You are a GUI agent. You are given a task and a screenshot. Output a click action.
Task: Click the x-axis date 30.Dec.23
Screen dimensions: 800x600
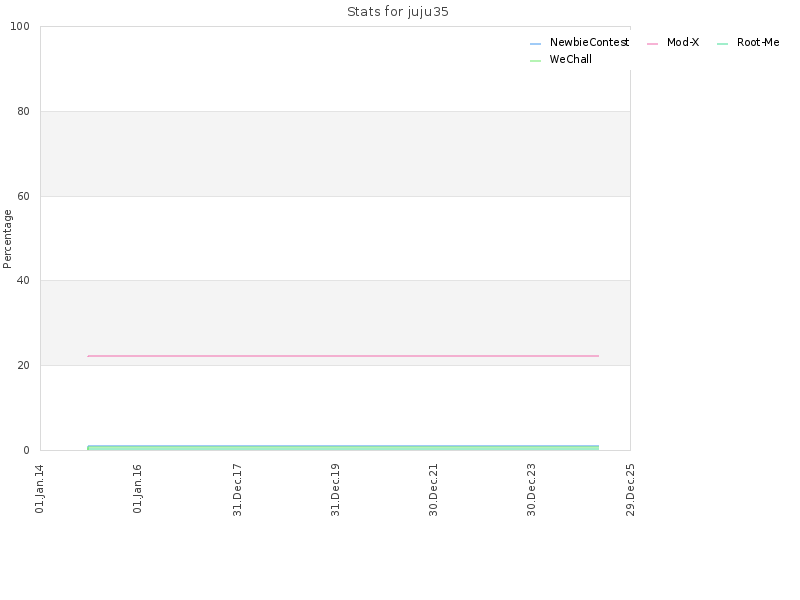pyautogui.click(x=532, y=490)
